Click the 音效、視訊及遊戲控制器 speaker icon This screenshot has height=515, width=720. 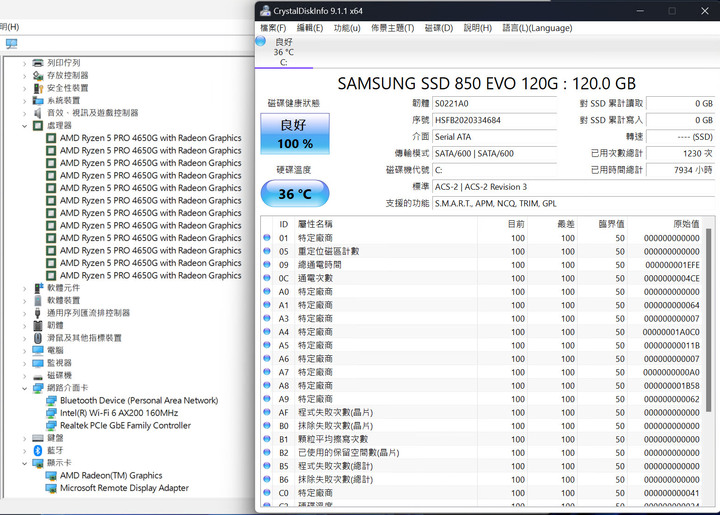[38, 113]
